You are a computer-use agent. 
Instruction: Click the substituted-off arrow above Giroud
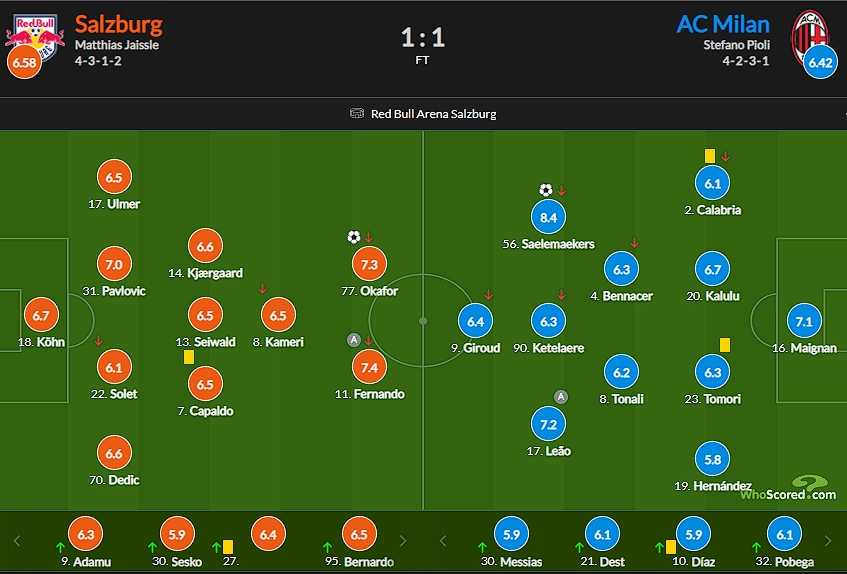click(488, 294)
